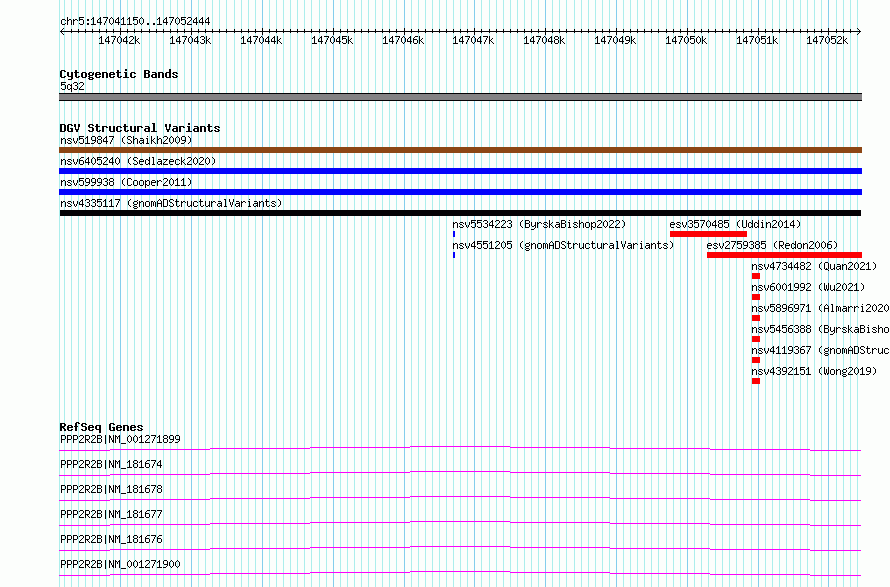The image size is (890, 587).
Task: Click the magenta NM_001271900 intron line
Action: 460,573
